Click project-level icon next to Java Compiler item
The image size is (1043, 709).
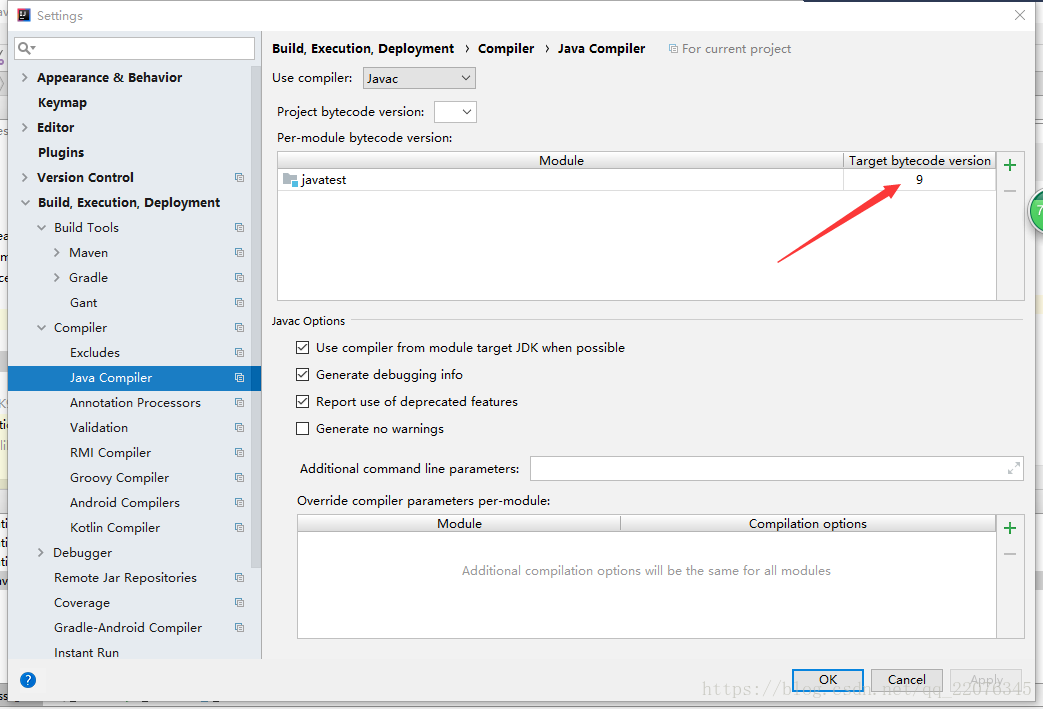click(x=239, y=378)
